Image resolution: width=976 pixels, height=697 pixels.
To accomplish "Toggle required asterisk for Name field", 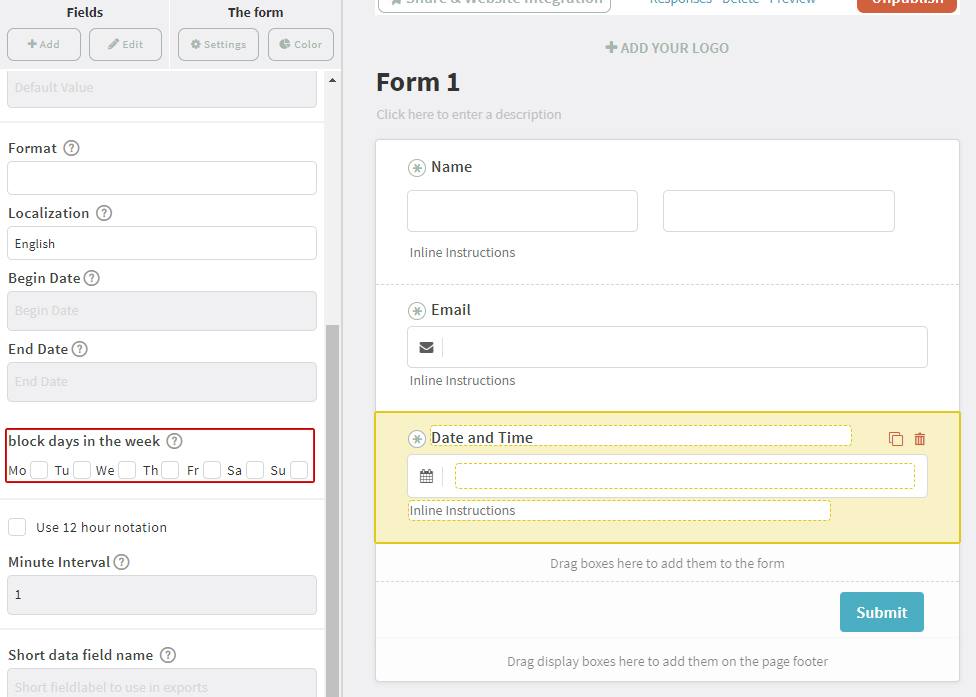I will [x=416, y=168].
